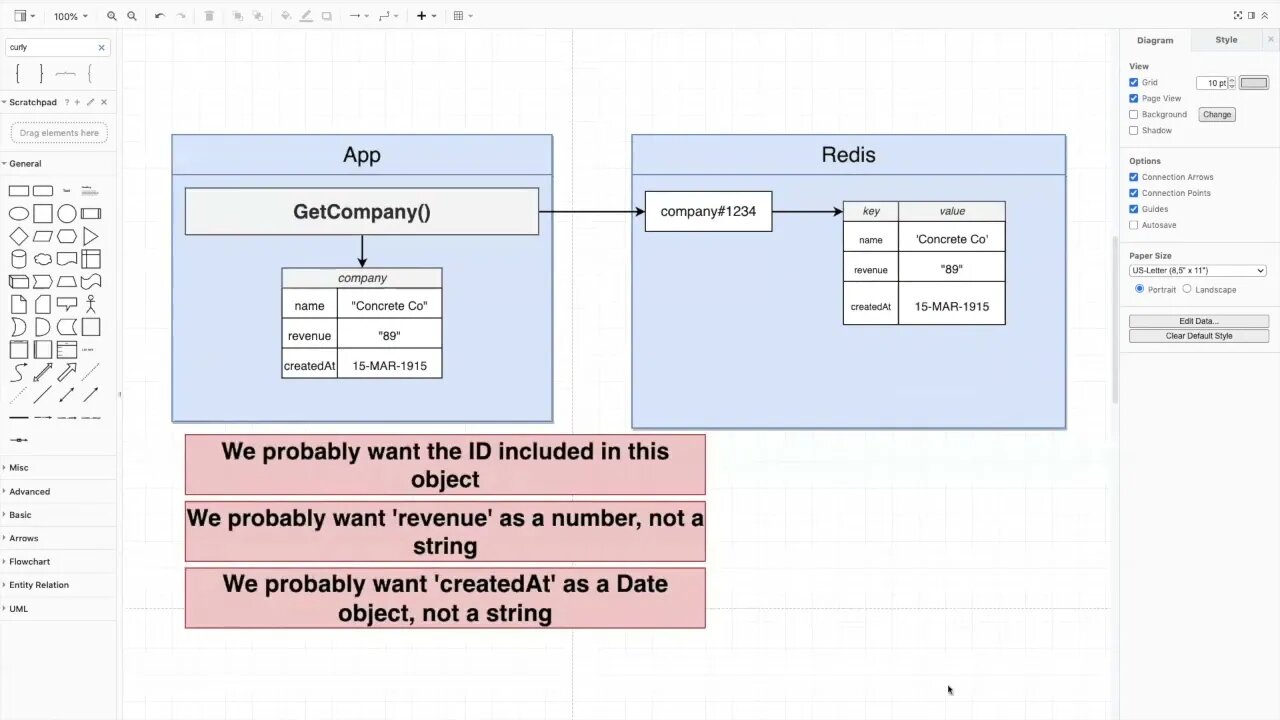Select the curved S arrow shape

pyautogui.click(x=19, y=373)
